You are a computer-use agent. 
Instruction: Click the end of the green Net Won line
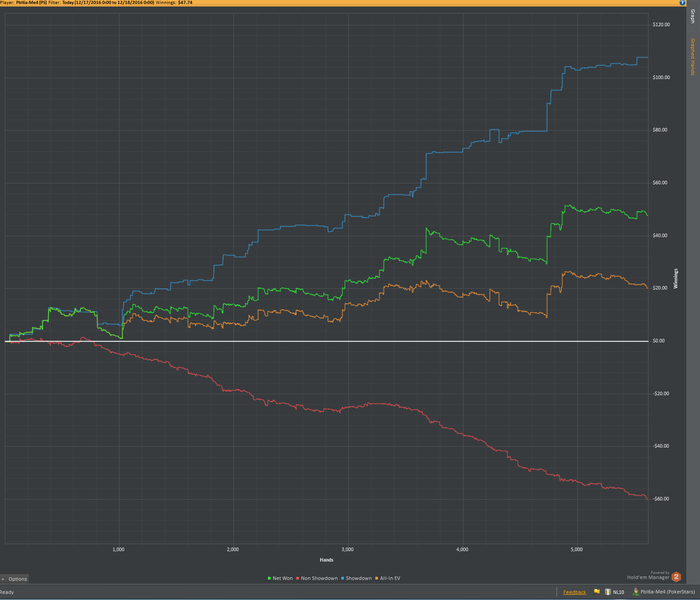[x=647, y=216]
